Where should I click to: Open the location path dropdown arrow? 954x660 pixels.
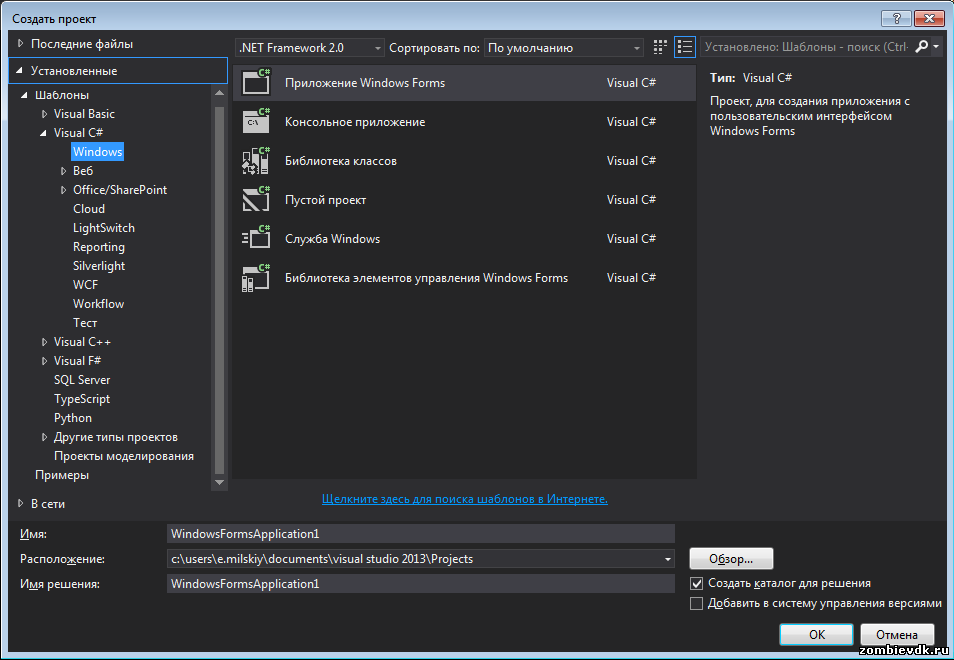667,559
